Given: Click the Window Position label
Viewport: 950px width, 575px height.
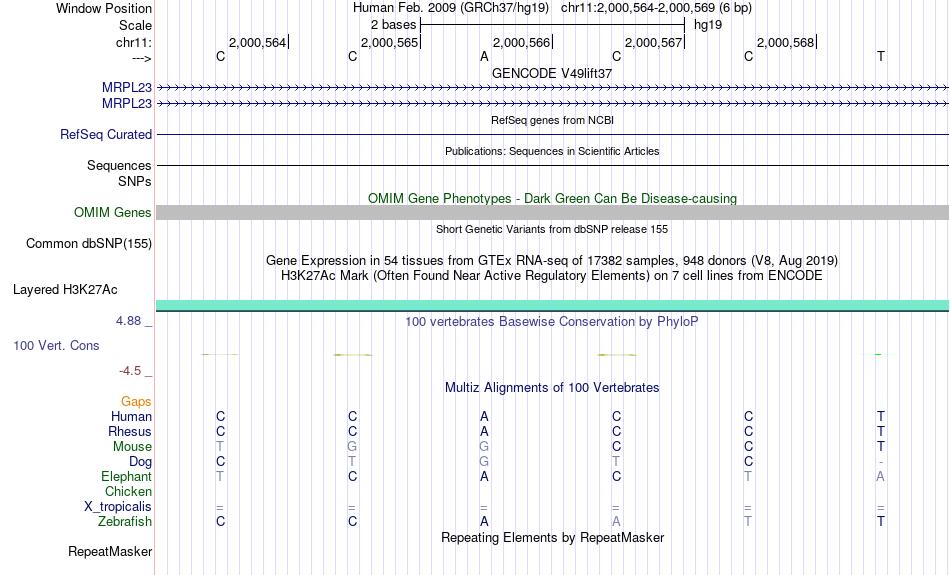Looking at the screenshot, I should [x=104, y=8].
